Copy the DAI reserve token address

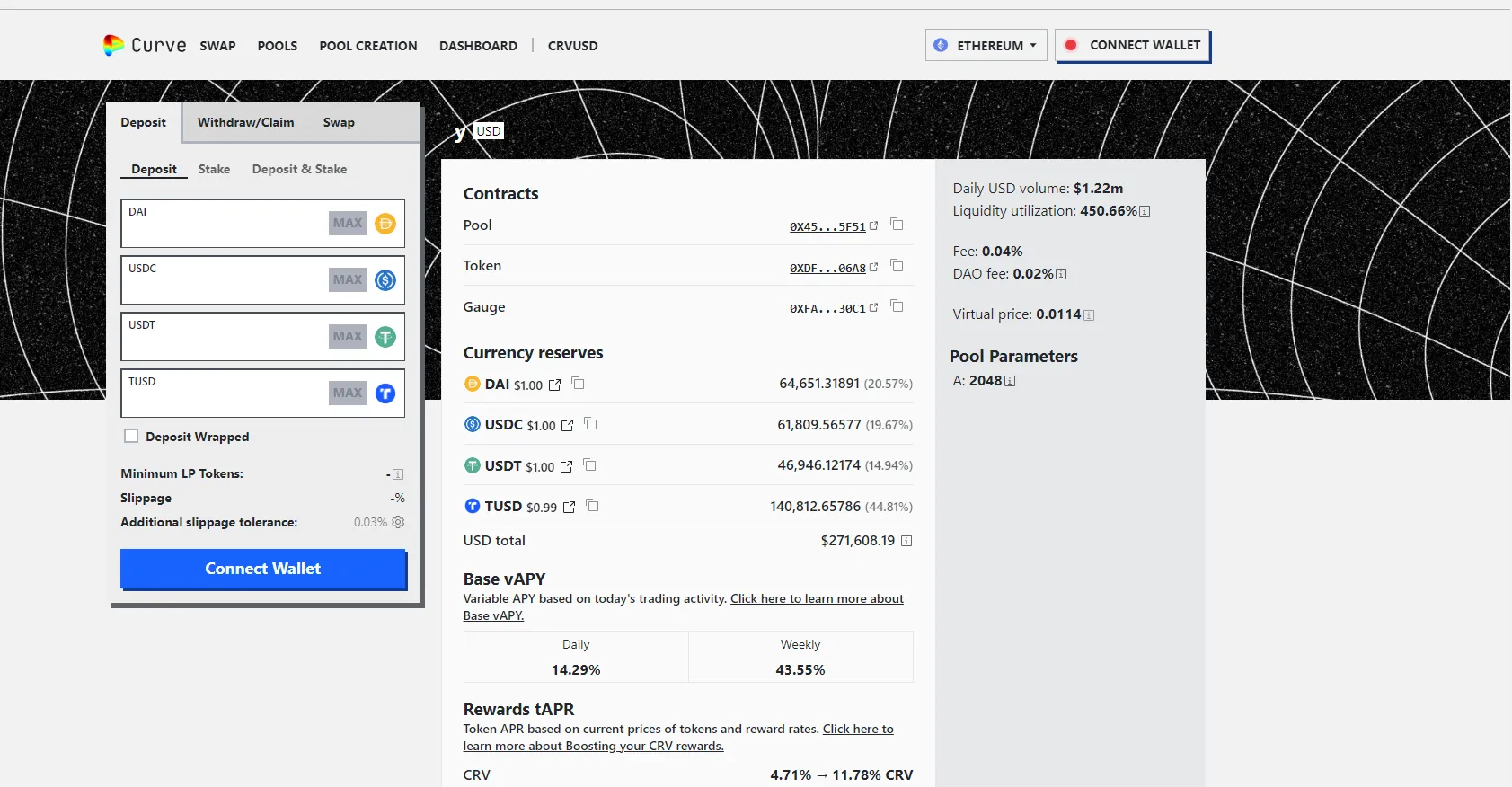(x=579, y=384)
